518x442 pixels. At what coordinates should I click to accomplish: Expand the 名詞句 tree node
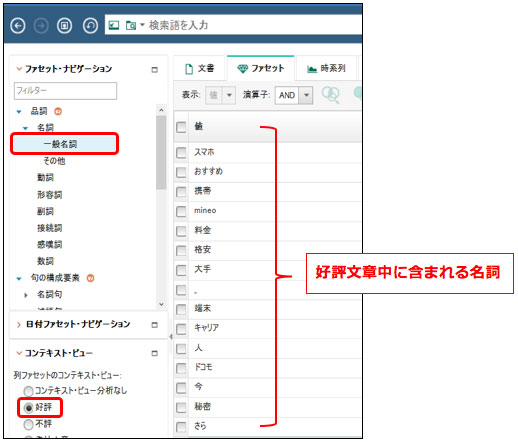[26, 295]
